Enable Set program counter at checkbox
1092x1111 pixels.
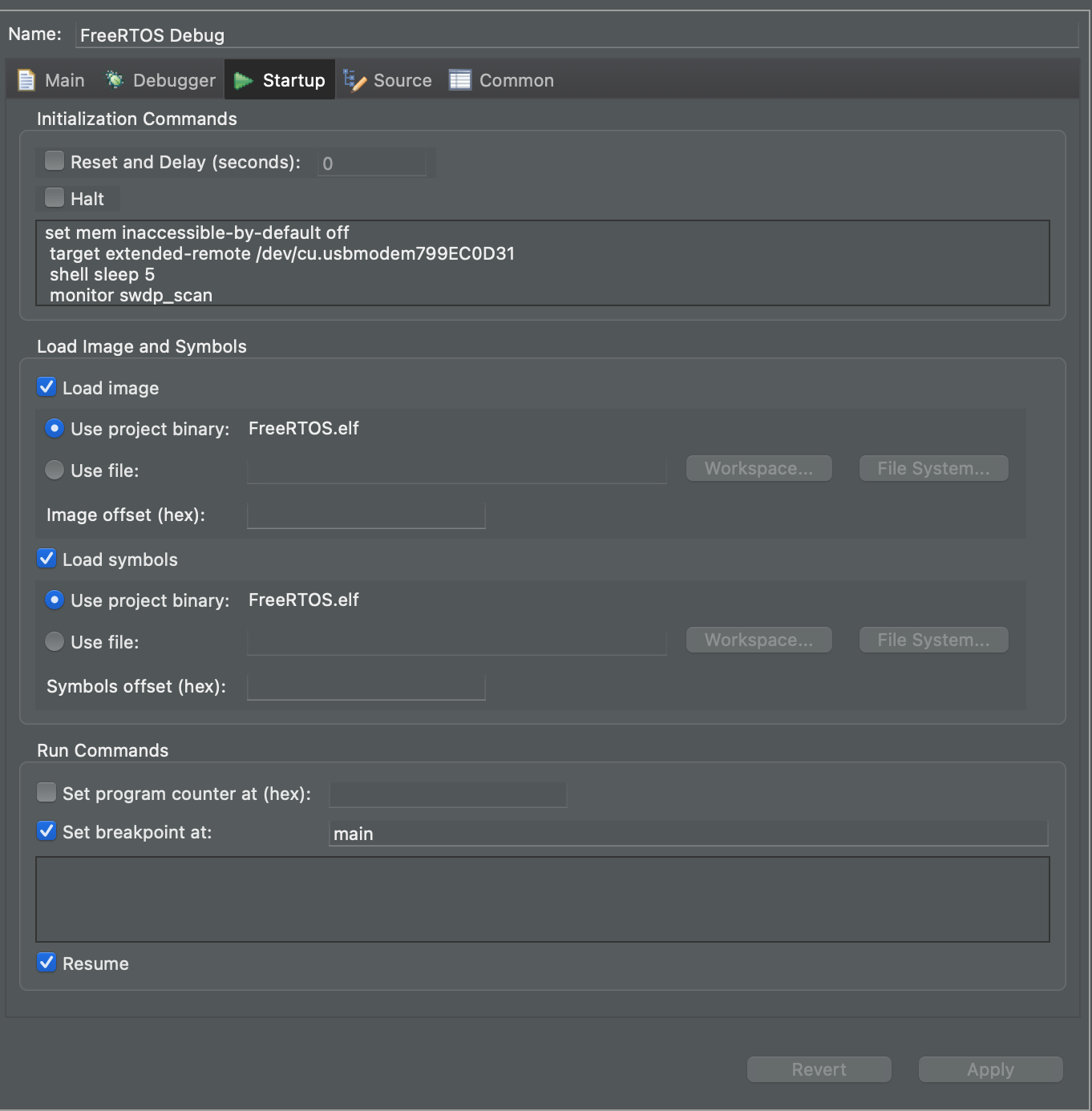[47, 793]
